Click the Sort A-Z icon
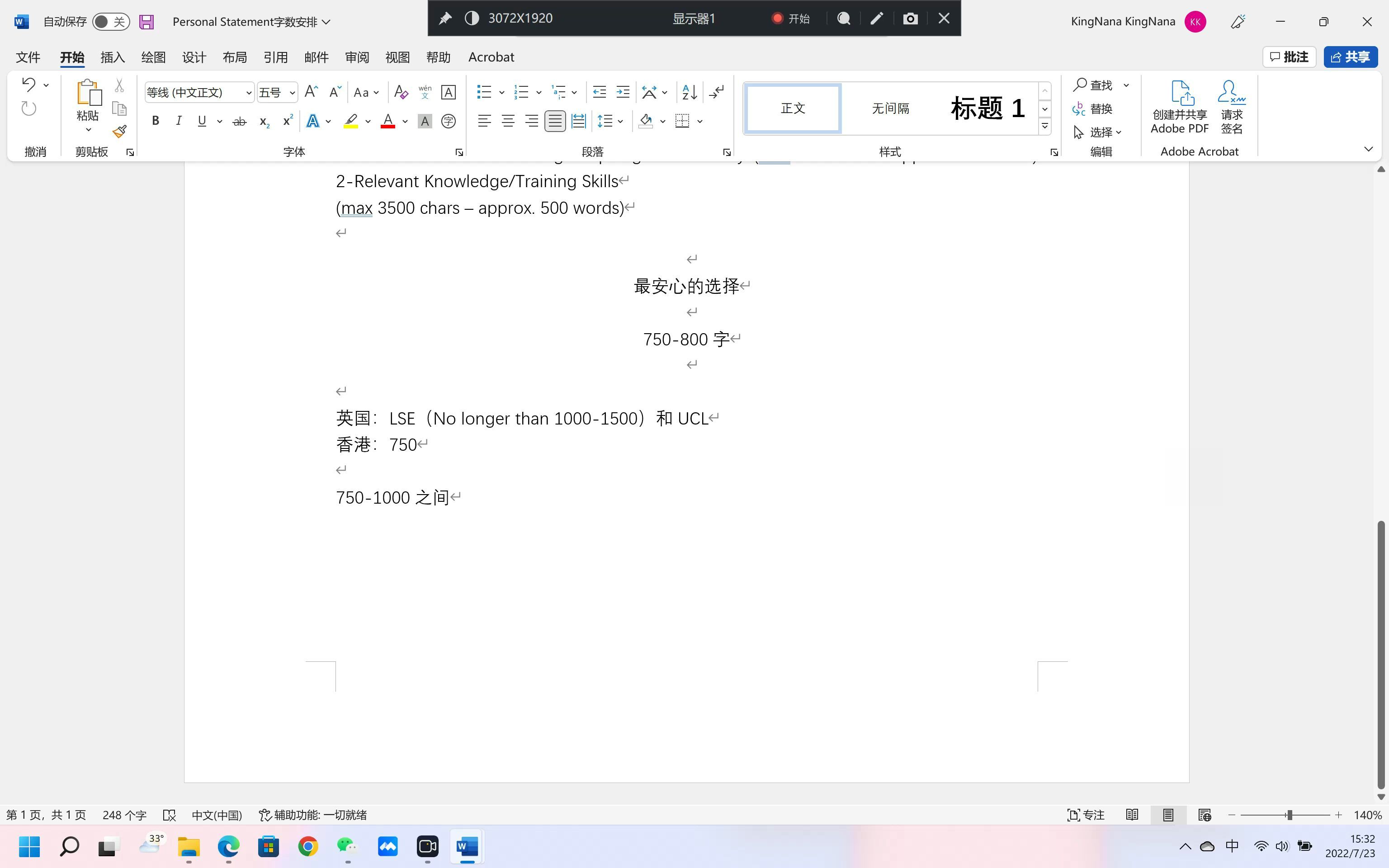The height and width of the screenshot is (868, 1389). coord(690,92)
